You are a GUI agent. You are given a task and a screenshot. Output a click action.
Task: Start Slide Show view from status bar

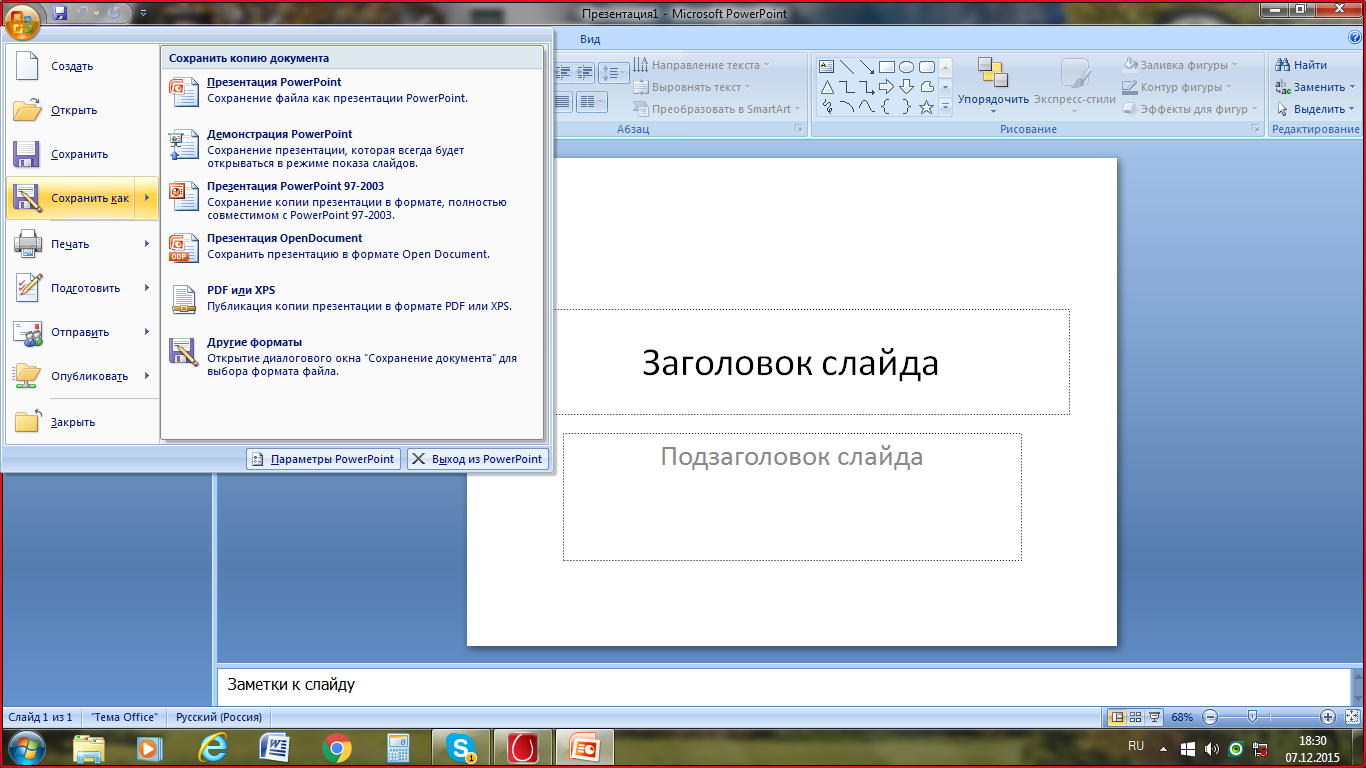tap(1155, 717)
